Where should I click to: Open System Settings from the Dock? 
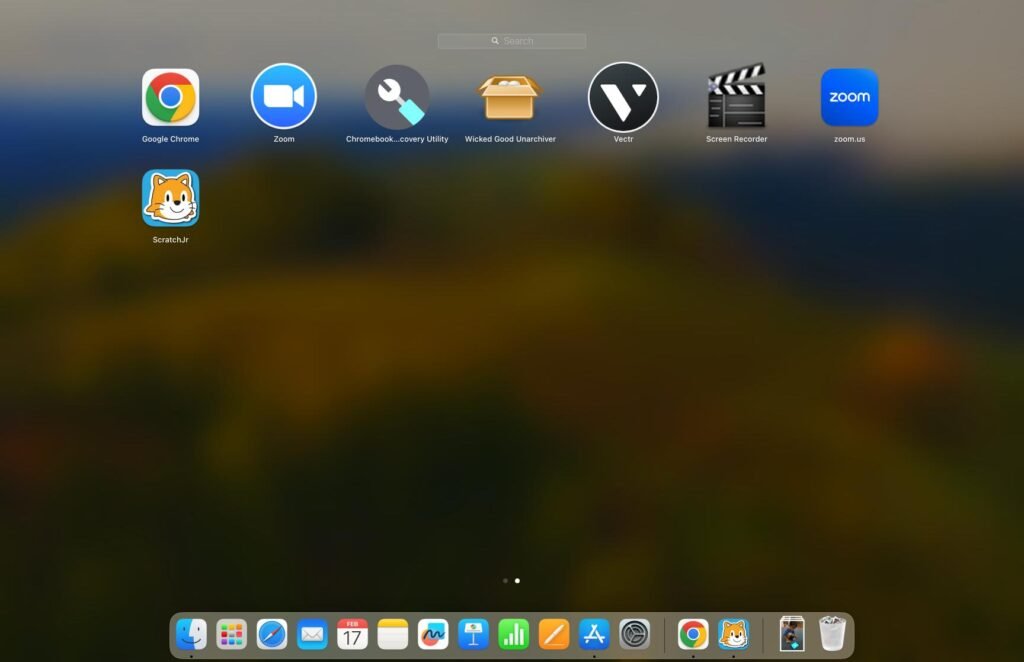(x=635, y=634)
